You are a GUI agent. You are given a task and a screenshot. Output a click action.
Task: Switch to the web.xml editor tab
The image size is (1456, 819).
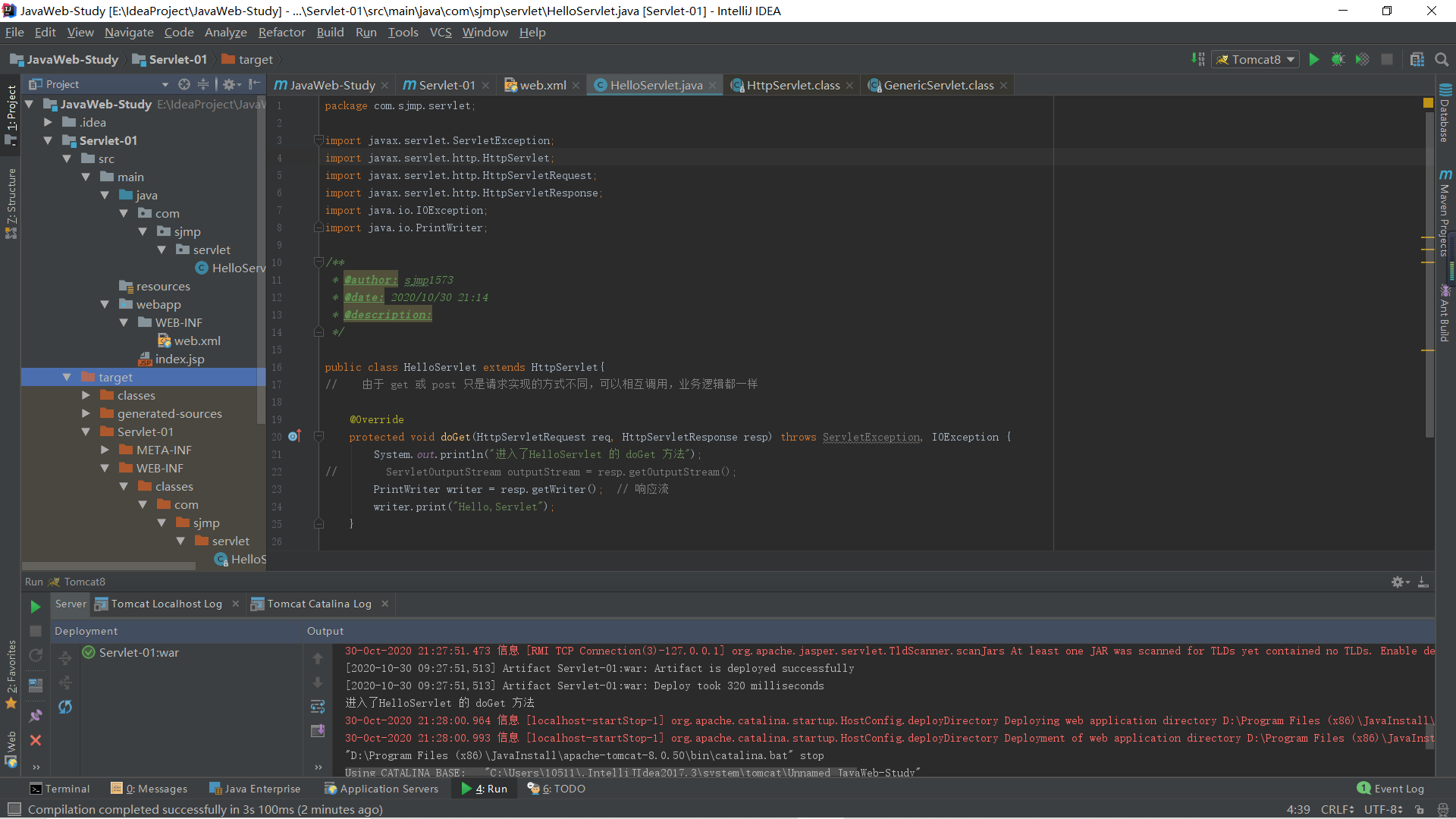tap(542, 85)
